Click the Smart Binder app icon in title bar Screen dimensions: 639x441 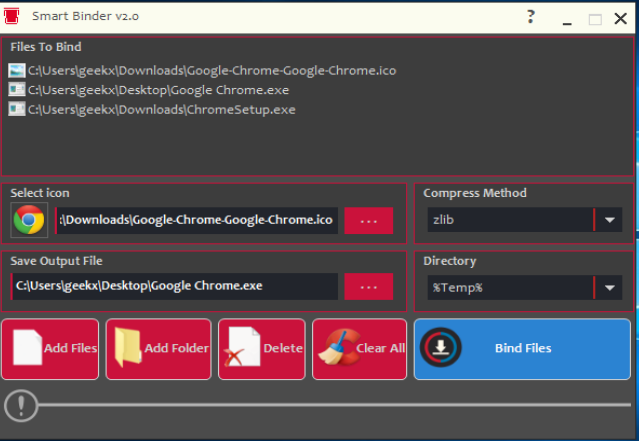click(x=11, y=16)
